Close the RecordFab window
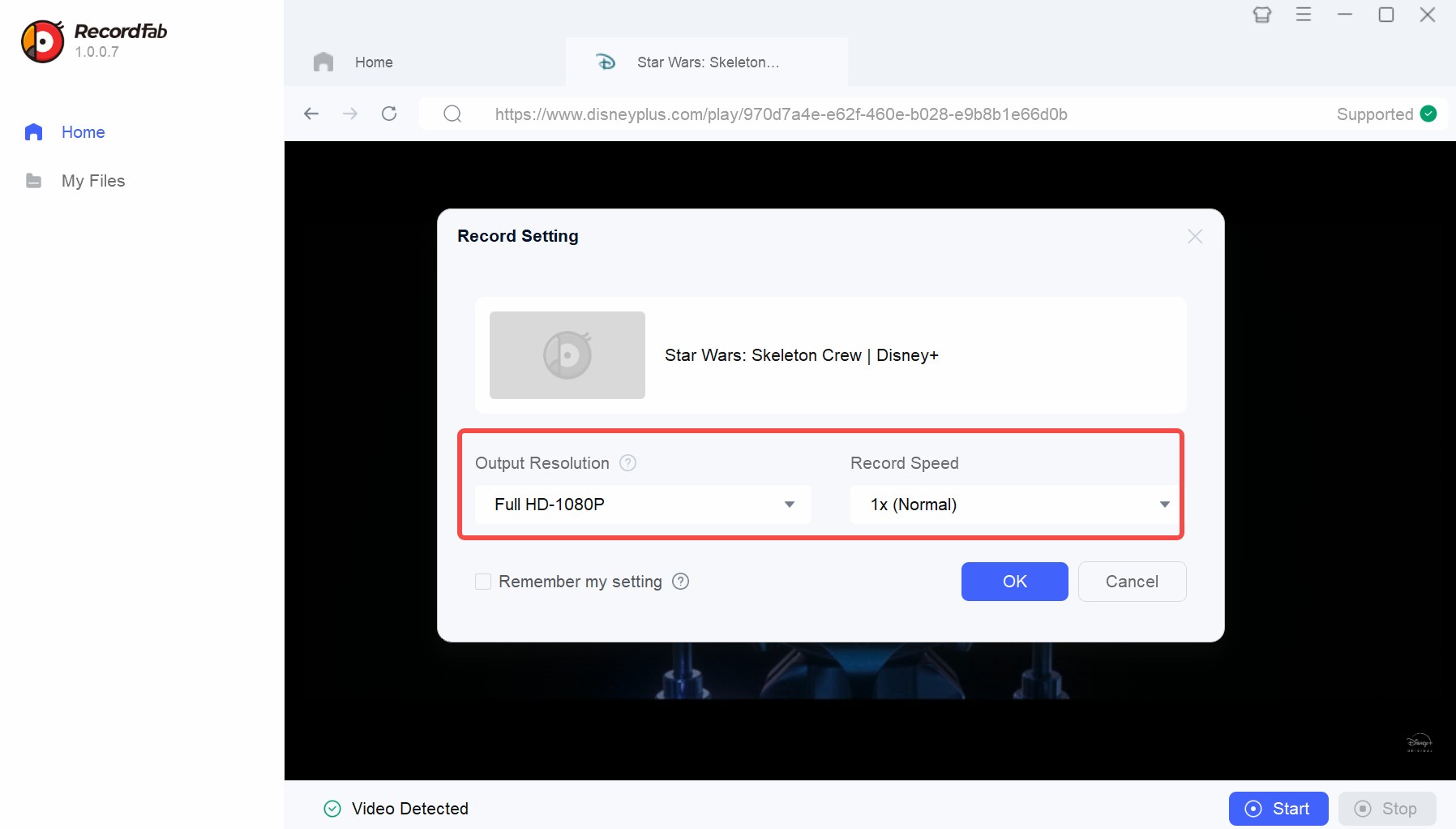Screen dimensions: 1456x829 pyautogui.click(x=1428, y=15)
